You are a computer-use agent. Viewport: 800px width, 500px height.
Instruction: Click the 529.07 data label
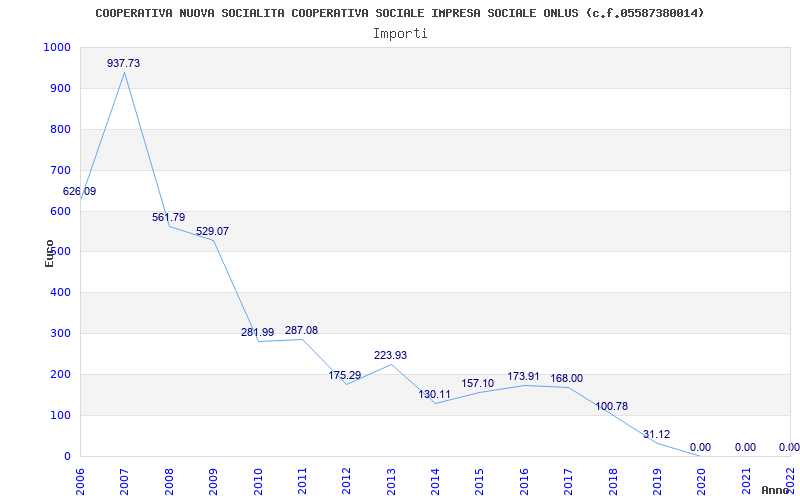[x=212, y=231]
